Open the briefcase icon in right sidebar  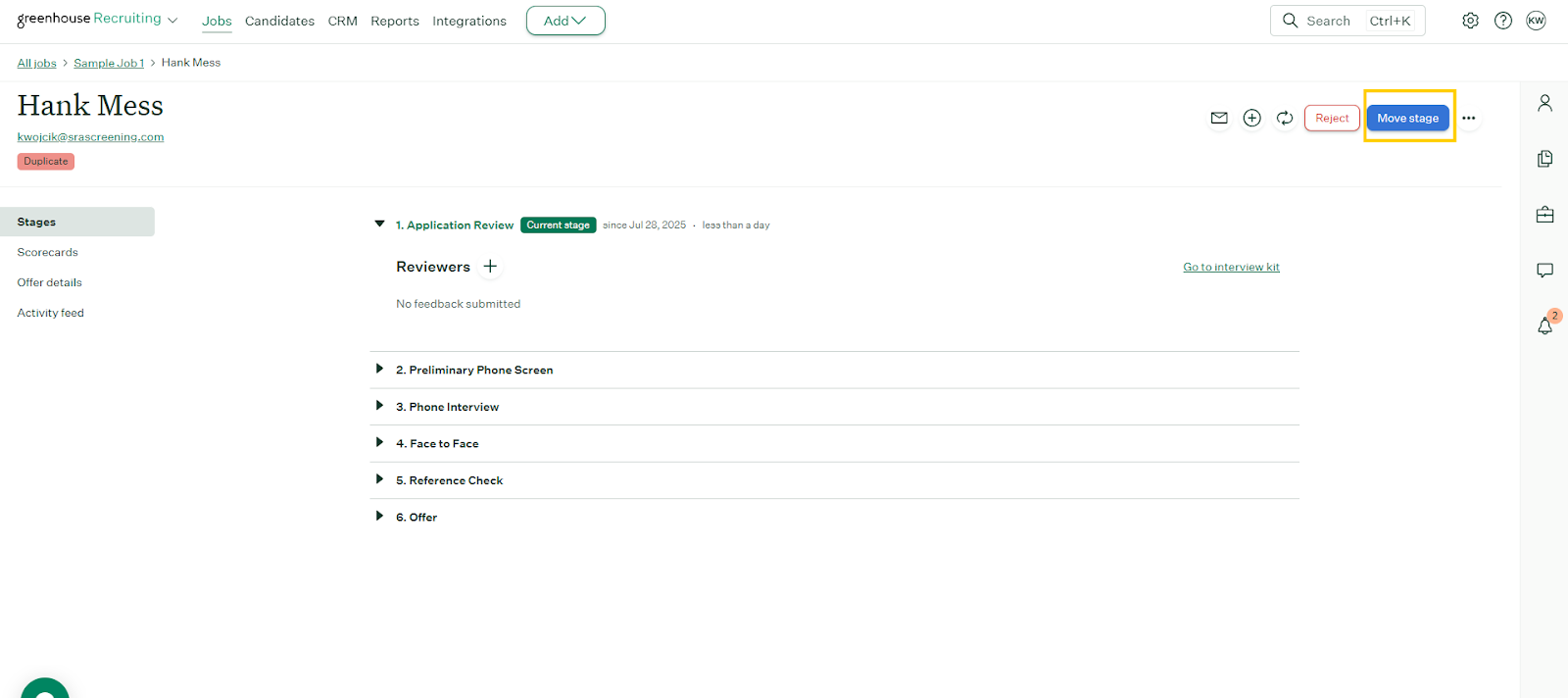coord(1544,215)
